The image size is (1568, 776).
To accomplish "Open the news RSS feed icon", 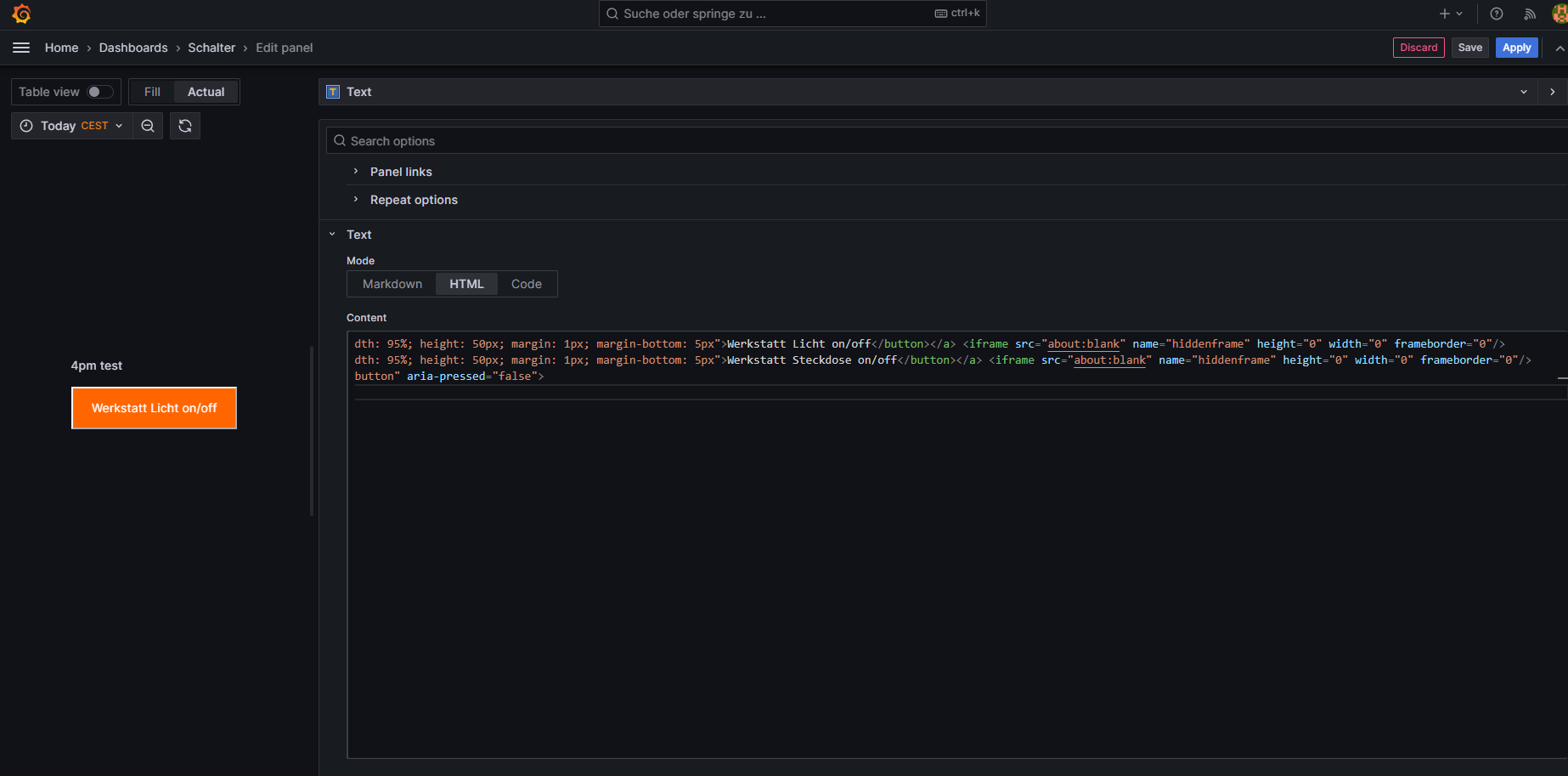I will click(x=1530, y=14).
